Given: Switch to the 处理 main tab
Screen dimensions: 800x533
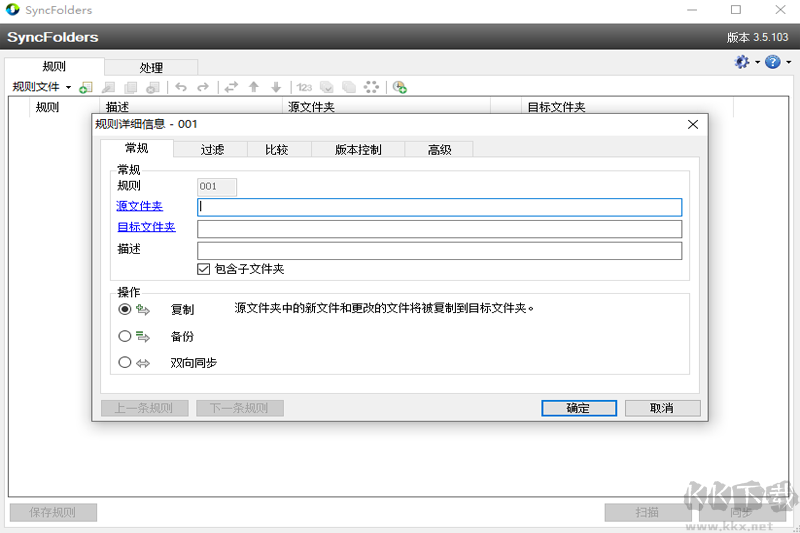Looking at the screenshot, I should [151, 67].
